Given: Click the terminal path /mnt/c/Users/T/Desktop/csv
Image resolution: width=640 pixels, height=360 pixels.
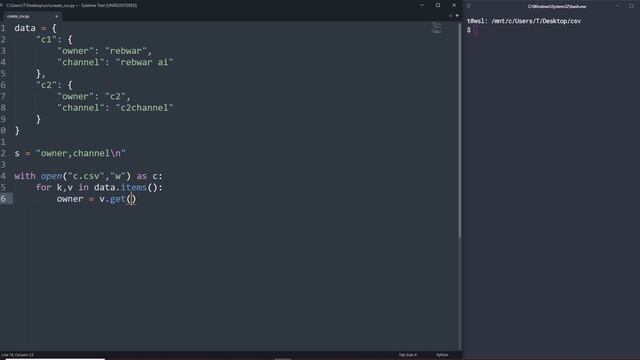Looking at the screenshot, I should click(x=536, y=21).
